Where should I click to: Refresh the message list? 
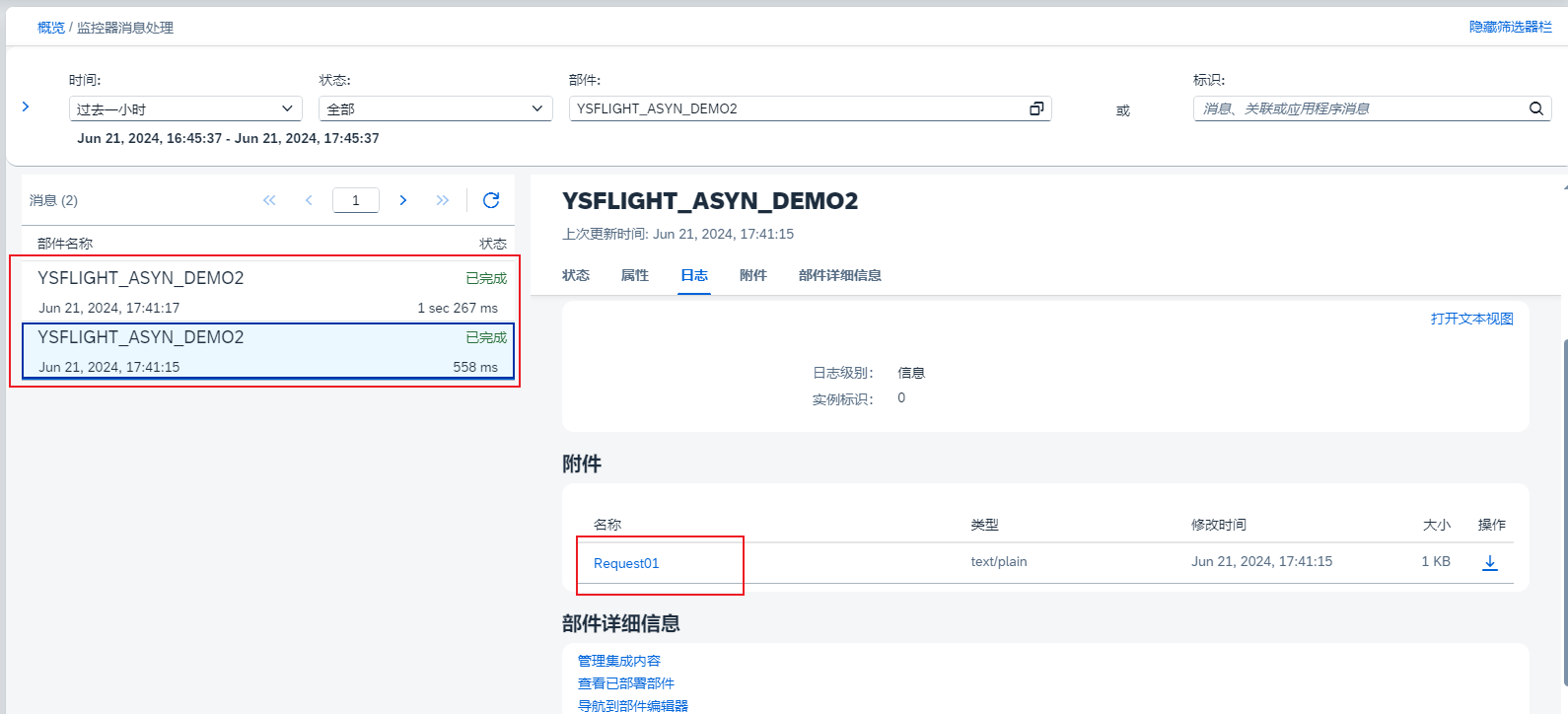point(491,200)
